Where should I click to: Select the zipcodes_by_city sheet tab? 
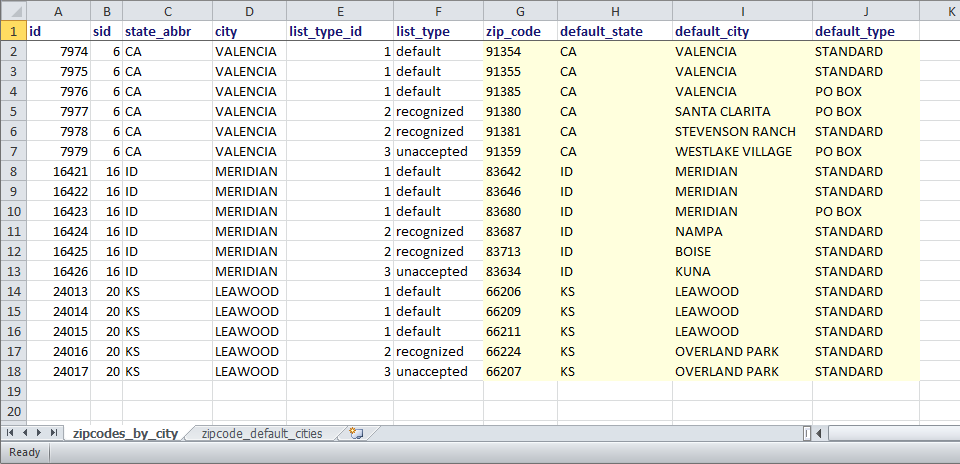click(x=125, y=433)
